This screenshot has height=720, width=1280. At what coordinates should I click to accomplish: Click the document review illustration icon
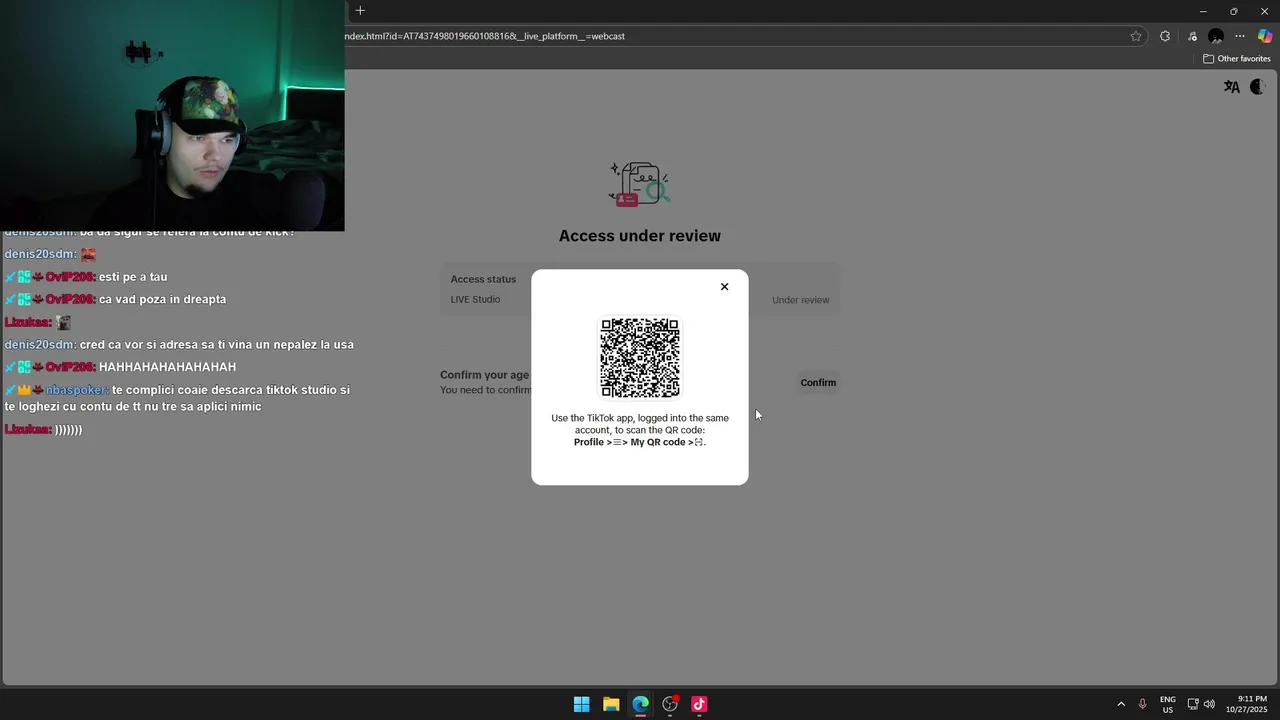[x=640, y=184]
